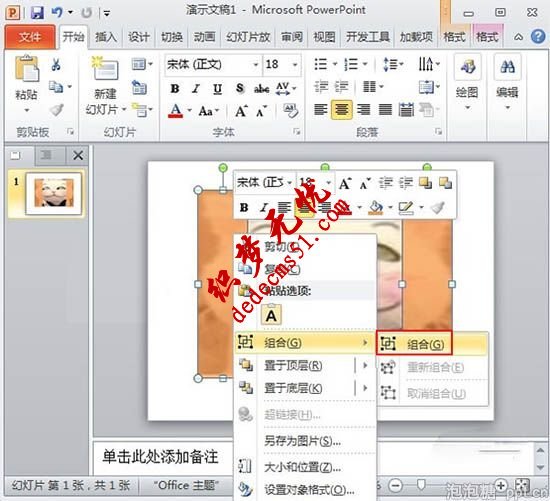Click the mini toolbar Format Painter brush
The height and width of the screenshot is (501, 550).
coord(437,207)
